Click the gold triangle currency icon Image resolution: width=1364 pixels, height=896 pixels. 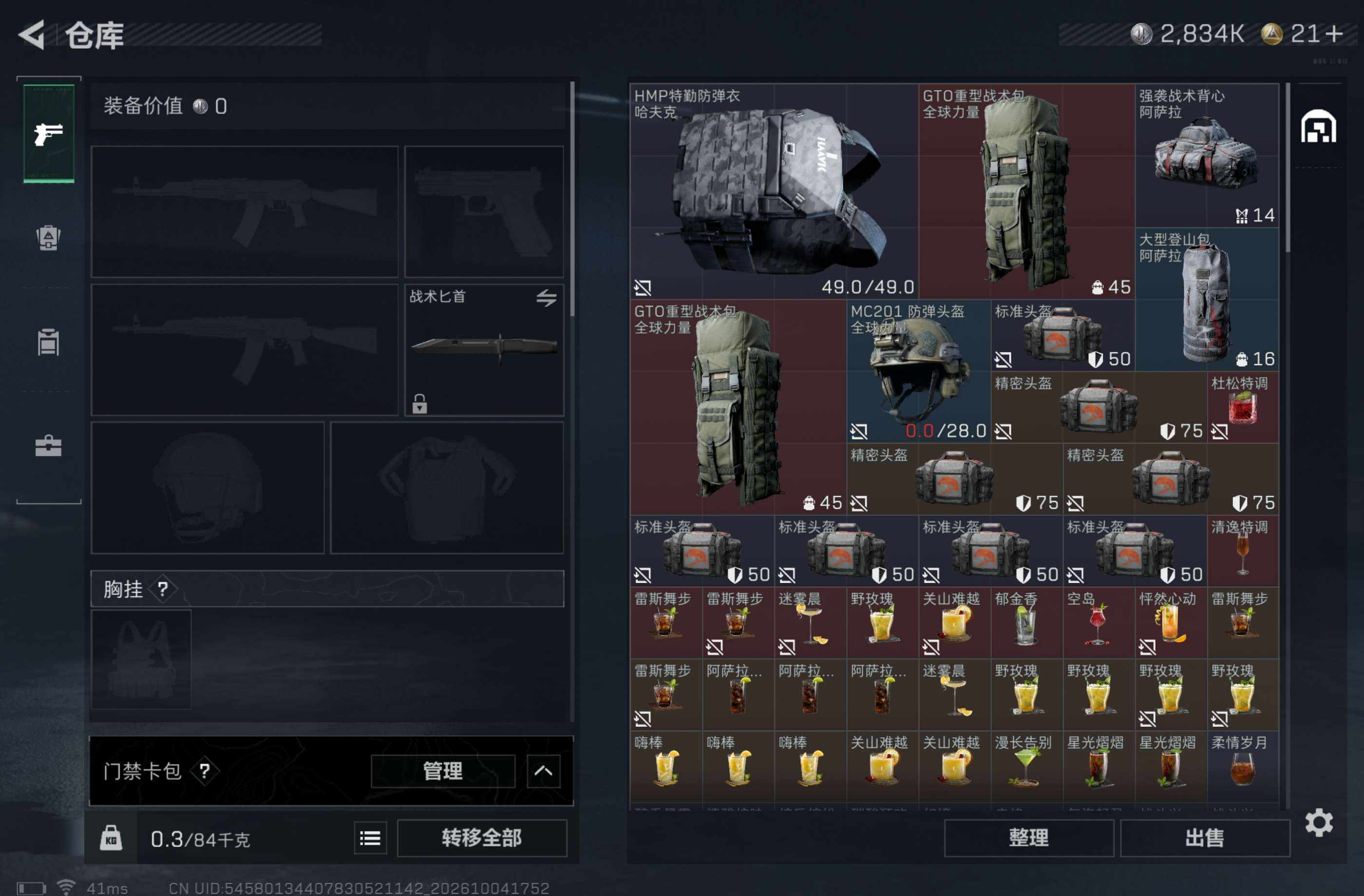1271,34
